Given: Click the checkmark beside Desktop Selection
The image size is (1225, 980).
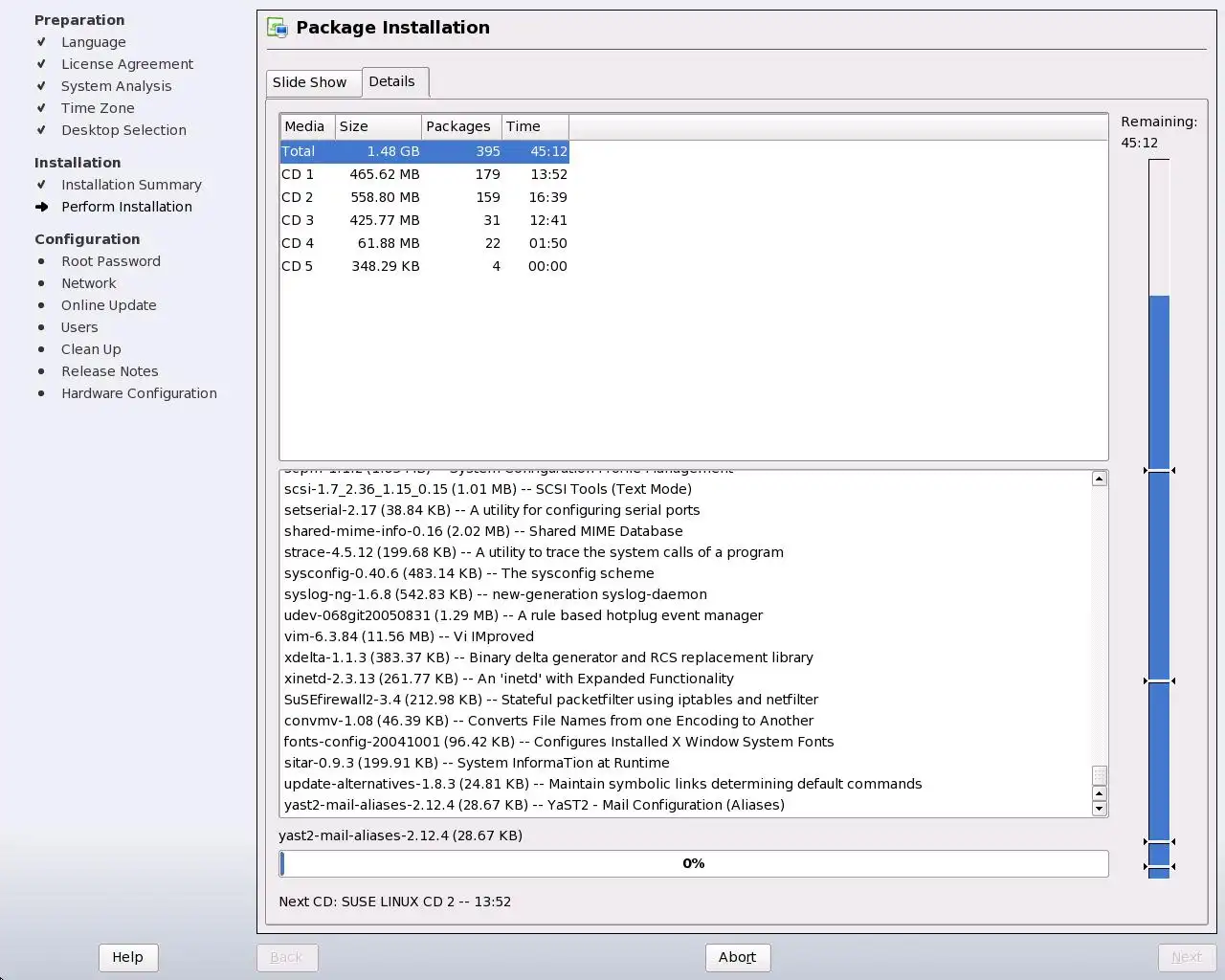Looking at the screenshot, I should (x=41, y=130).
